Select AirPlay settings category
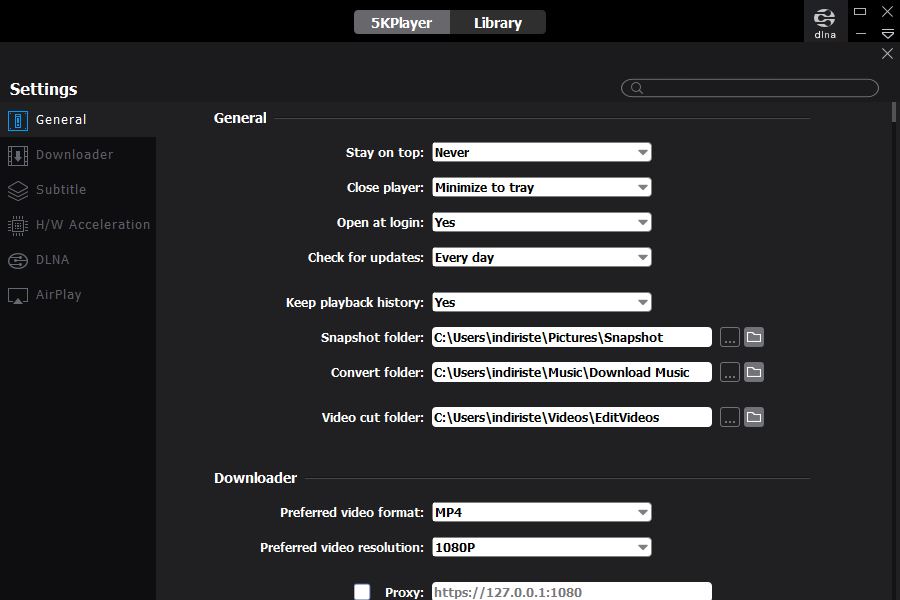The width and height of the screenshot is (900, 600). 78,295
